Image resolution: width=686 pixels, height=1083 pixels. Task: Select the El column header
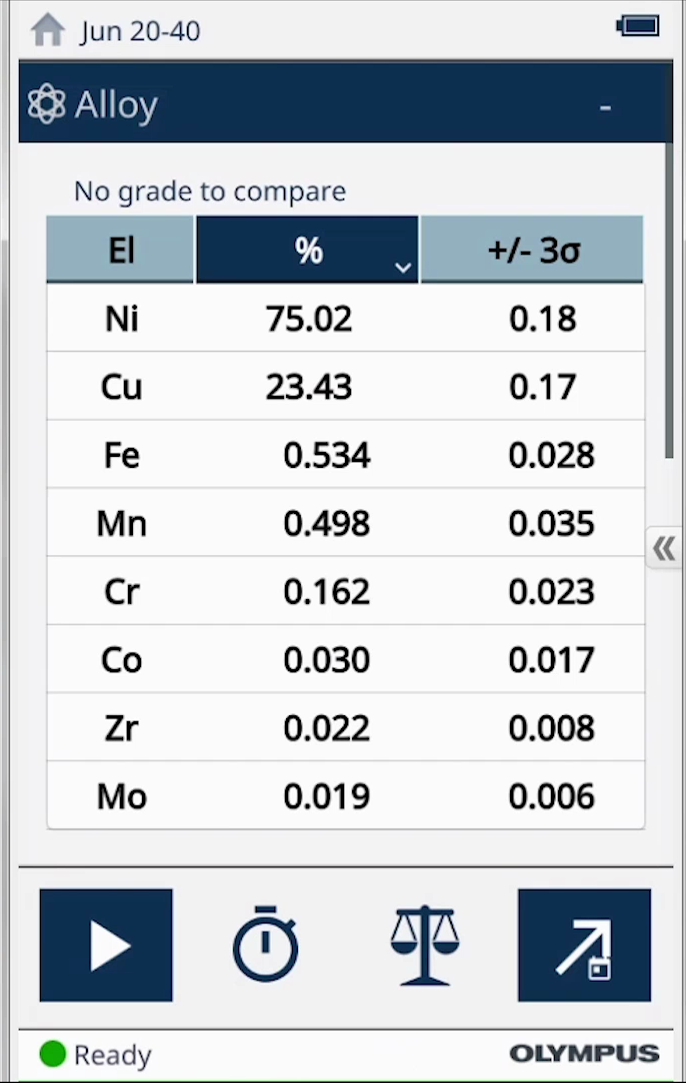pyautogui.click(x=121, y=250)
